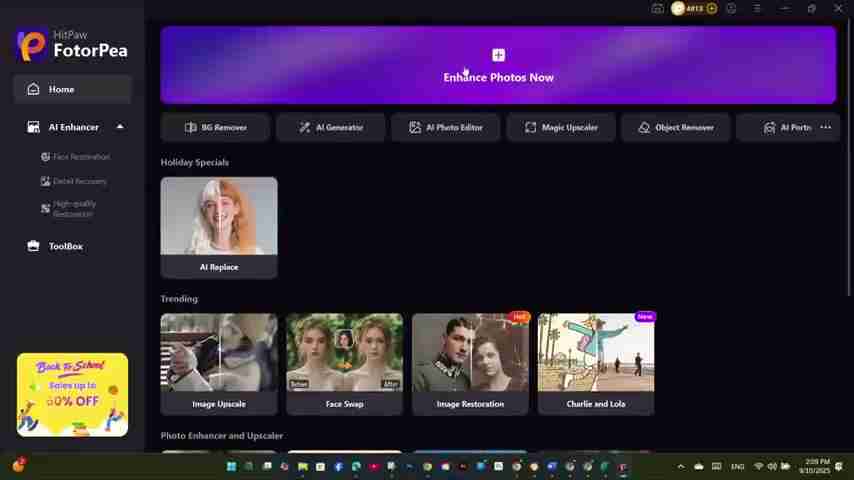Open the Magic Upscaler tool
The width and height of the screenshot is (854, 480).
(561, 127)
